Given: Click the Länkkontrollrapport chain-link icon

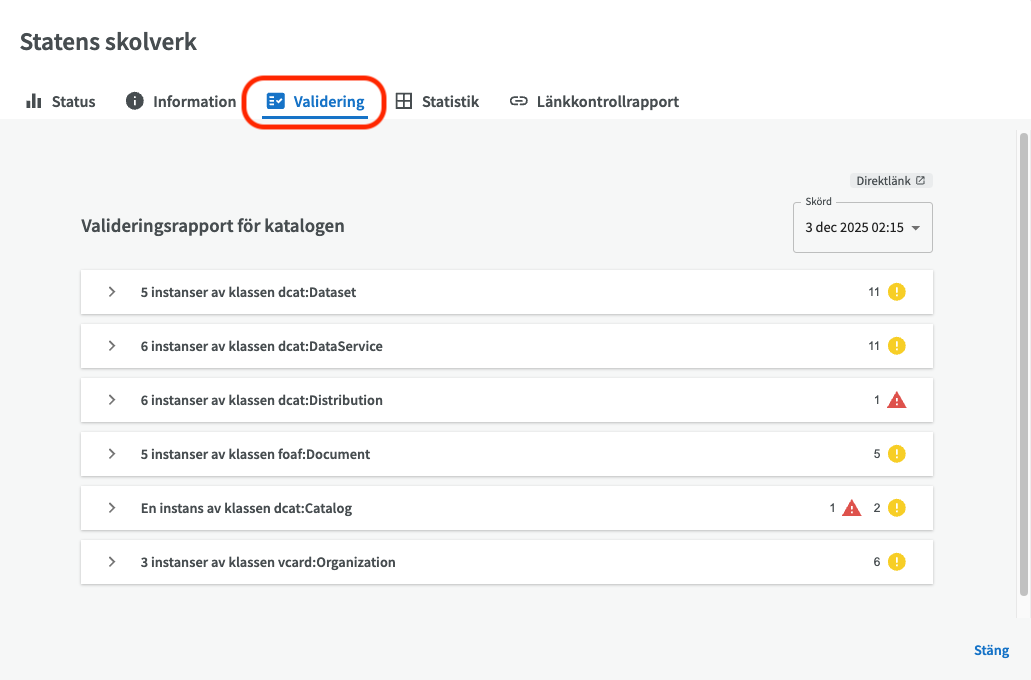Looking at the screenshot, I should coord(519,101).
